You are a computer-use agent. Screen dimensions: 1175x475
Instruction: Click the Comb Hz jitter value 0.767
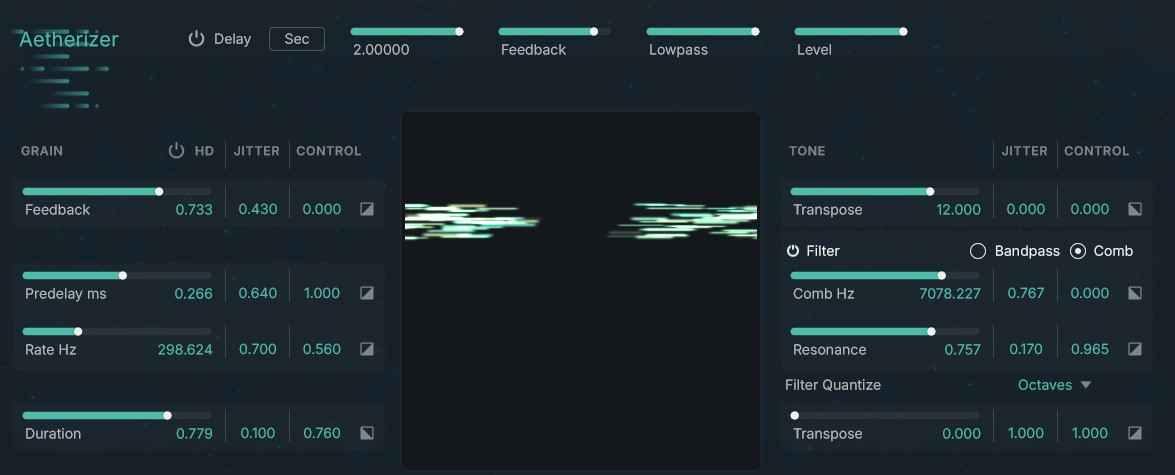pos(1026,294)
